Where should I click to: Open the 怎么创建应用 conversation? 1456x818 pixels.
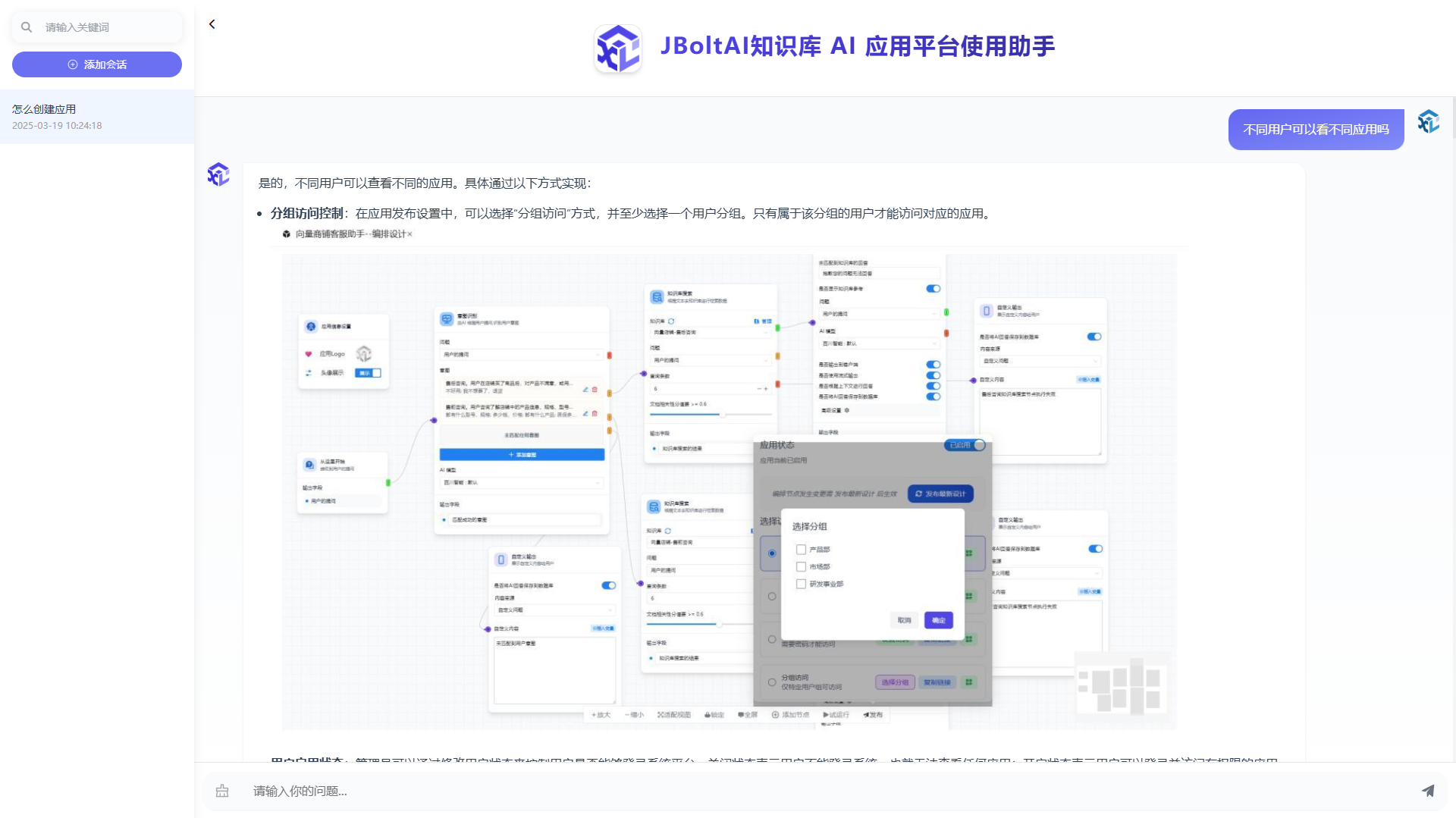click(x=97, y=117)
